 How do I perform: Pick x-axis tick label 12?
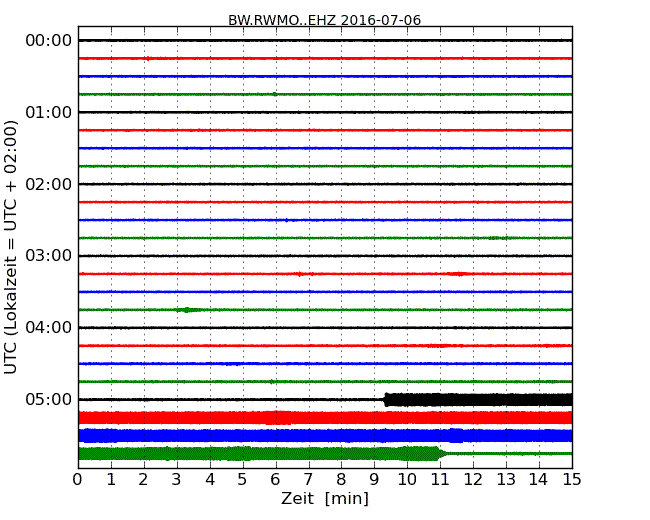[473, 480]
